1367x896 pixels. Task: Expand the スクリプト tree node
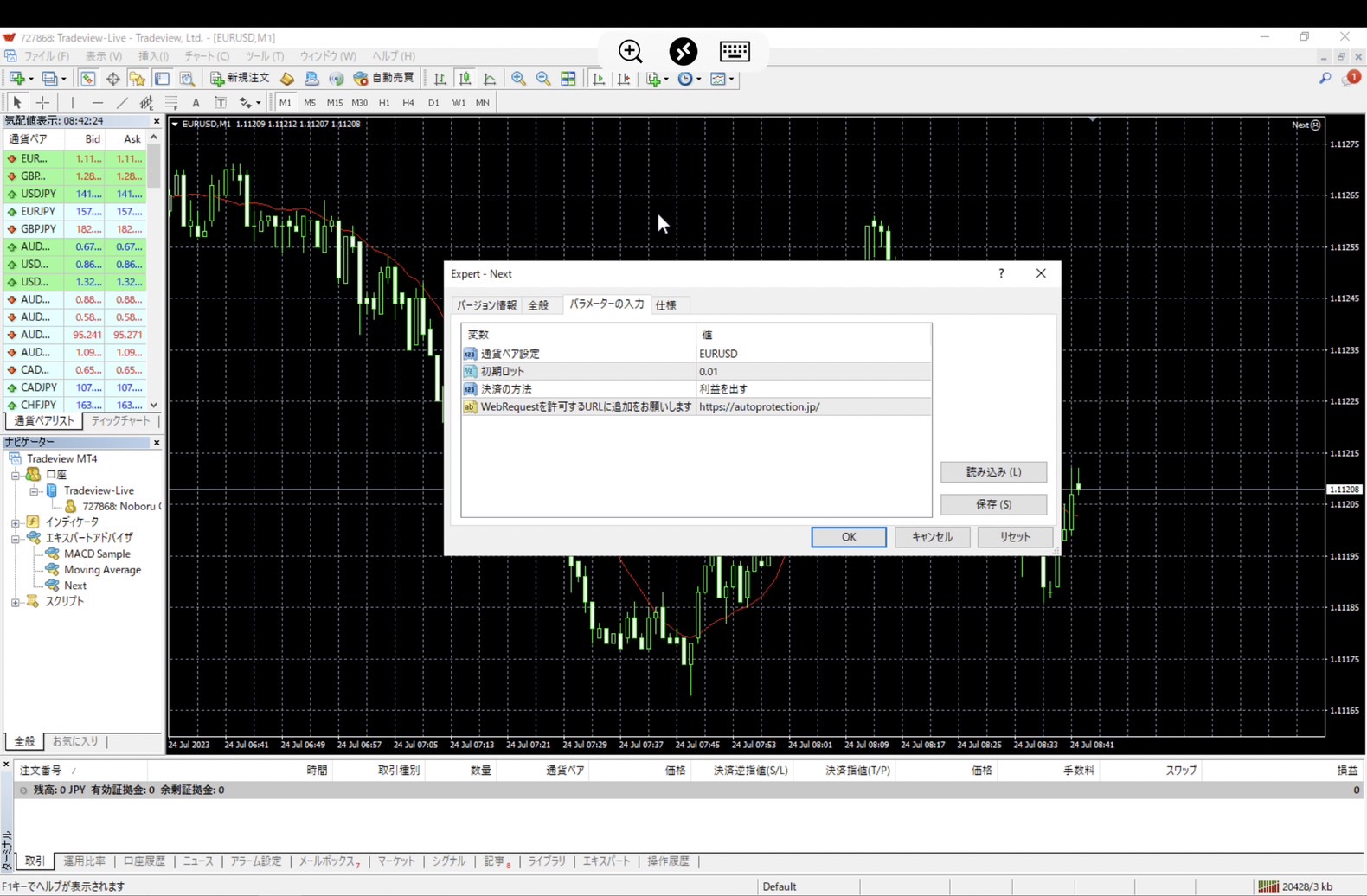pos(16,602)
